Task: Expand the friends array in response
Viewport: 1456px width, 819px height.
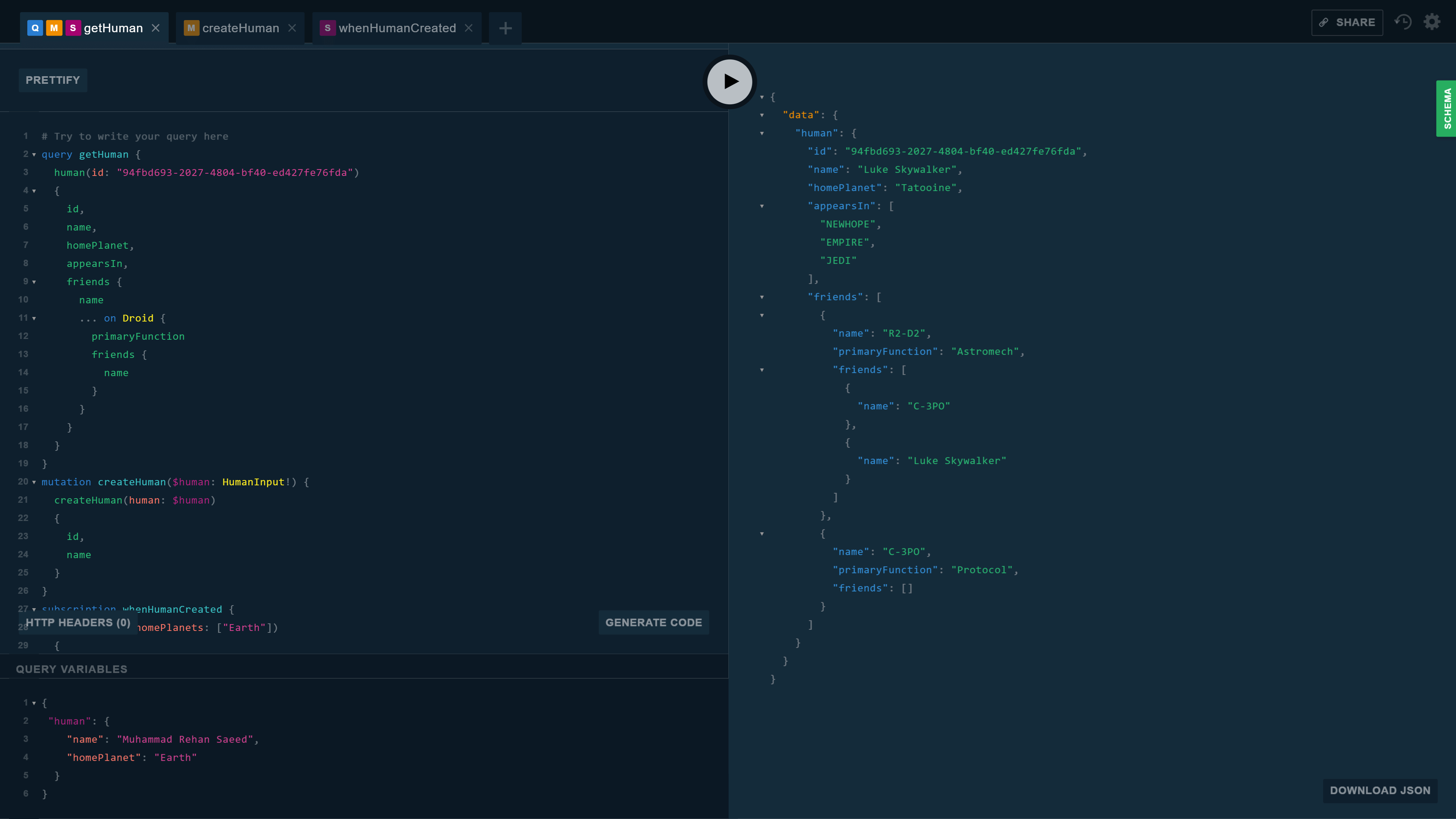Action: (x=762, y=296)
